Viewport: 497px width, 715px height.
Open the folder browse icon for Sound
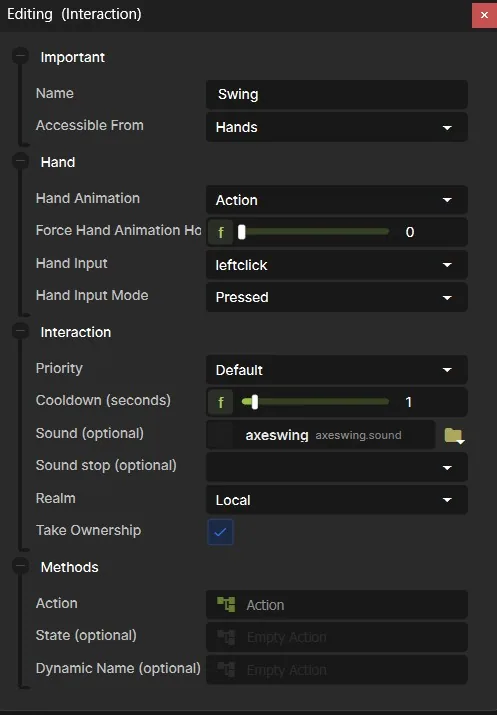pyautogui.click(x=454, y=435)
